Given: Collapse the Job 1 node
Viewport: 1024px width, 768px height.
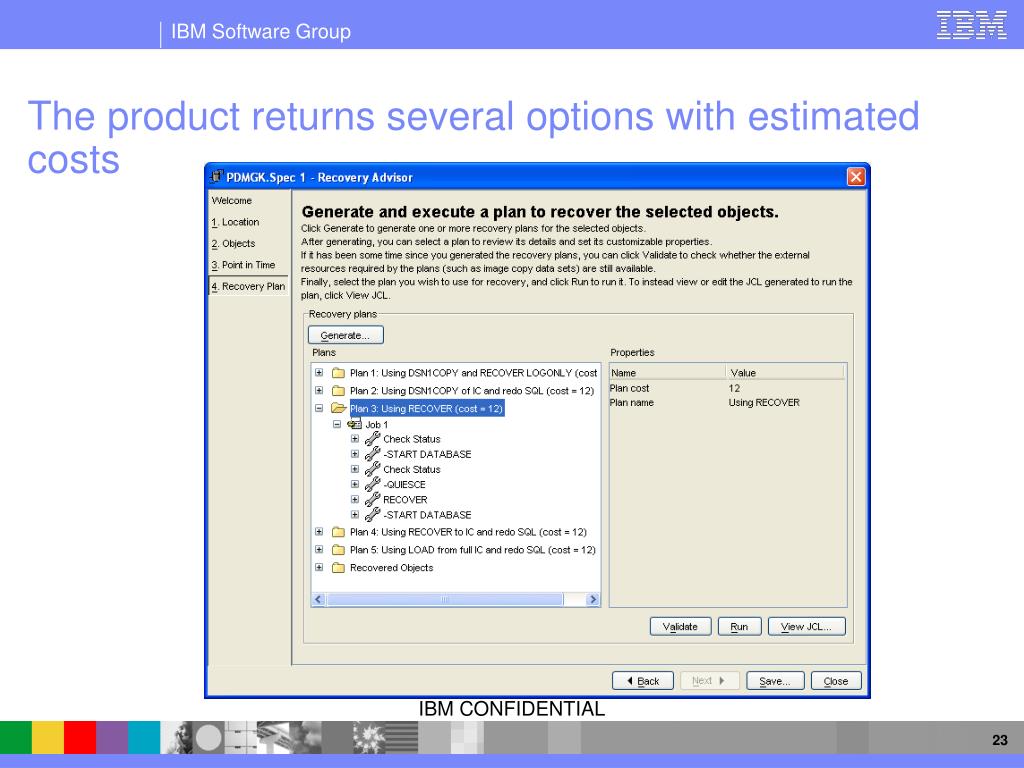Looking at the screenshot, I should click(337, 424).
